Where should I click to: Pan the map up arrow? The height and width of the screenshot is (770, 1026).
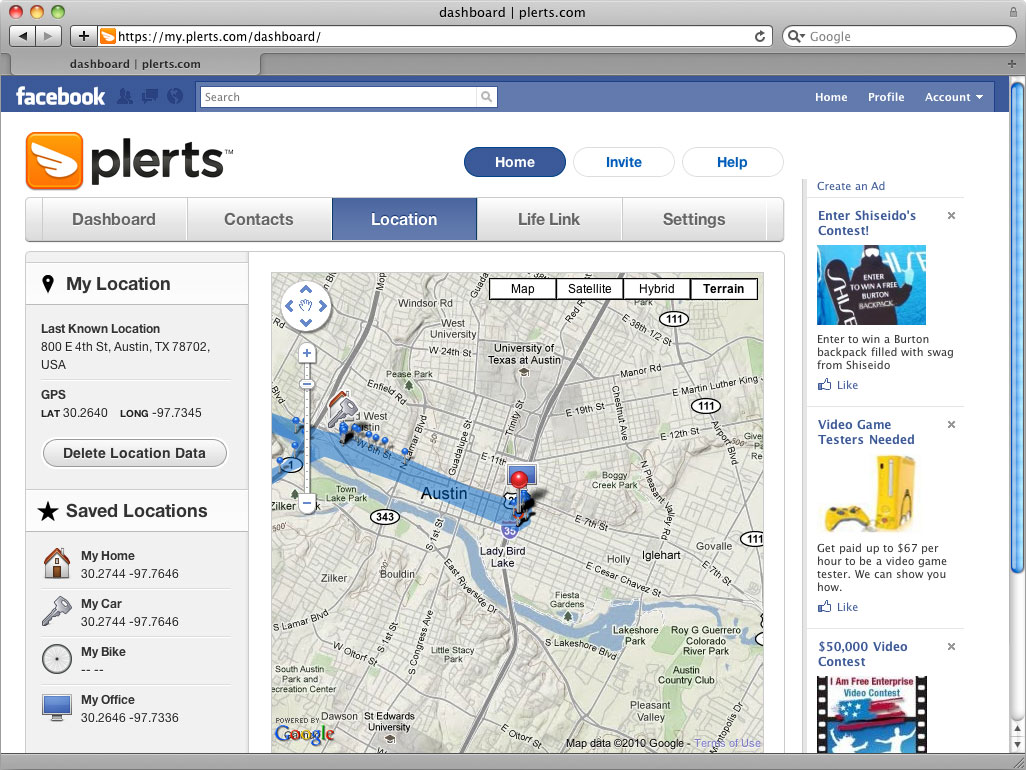(x=306, y=289)
